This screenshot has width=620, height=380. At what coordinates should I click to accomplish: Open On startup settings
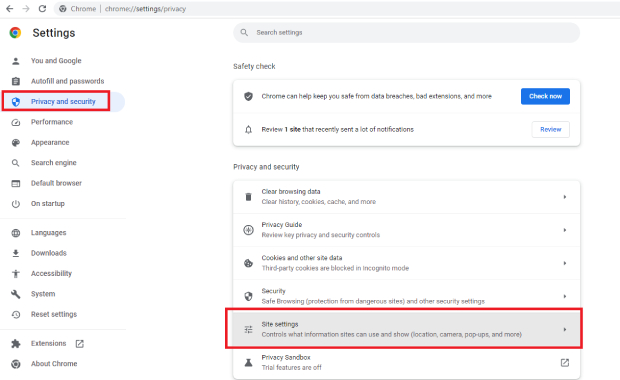48,204
